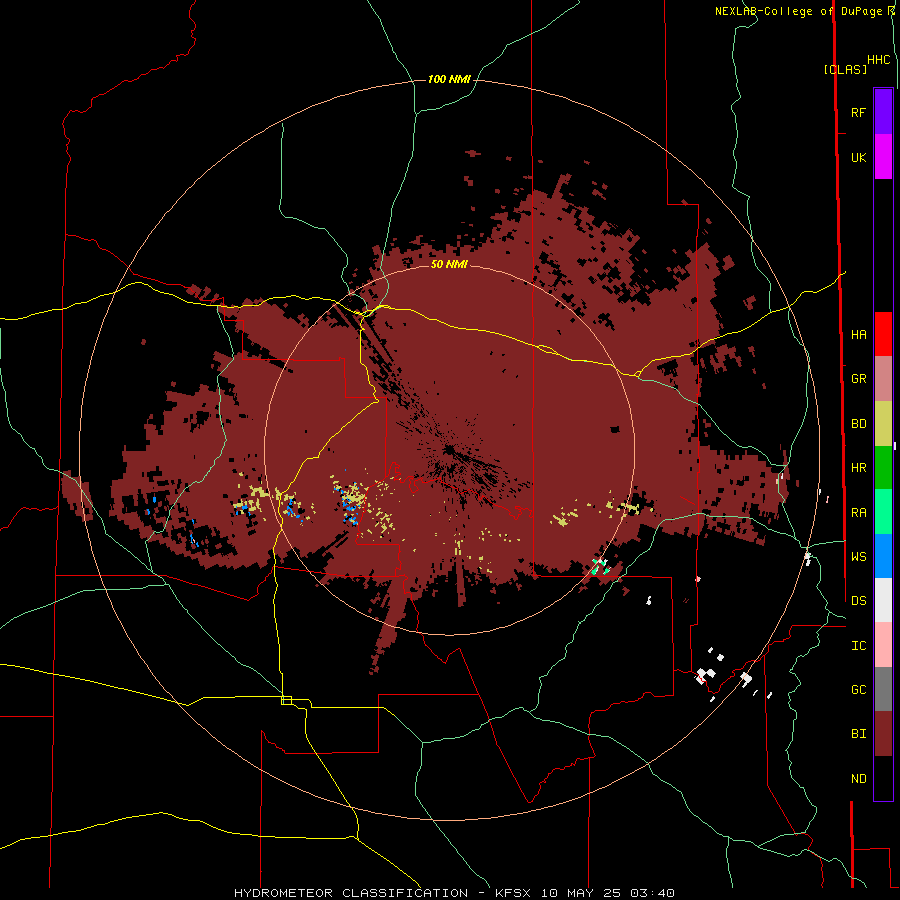Click the ND legend label
Screen dimensions: 900x900
859,778
